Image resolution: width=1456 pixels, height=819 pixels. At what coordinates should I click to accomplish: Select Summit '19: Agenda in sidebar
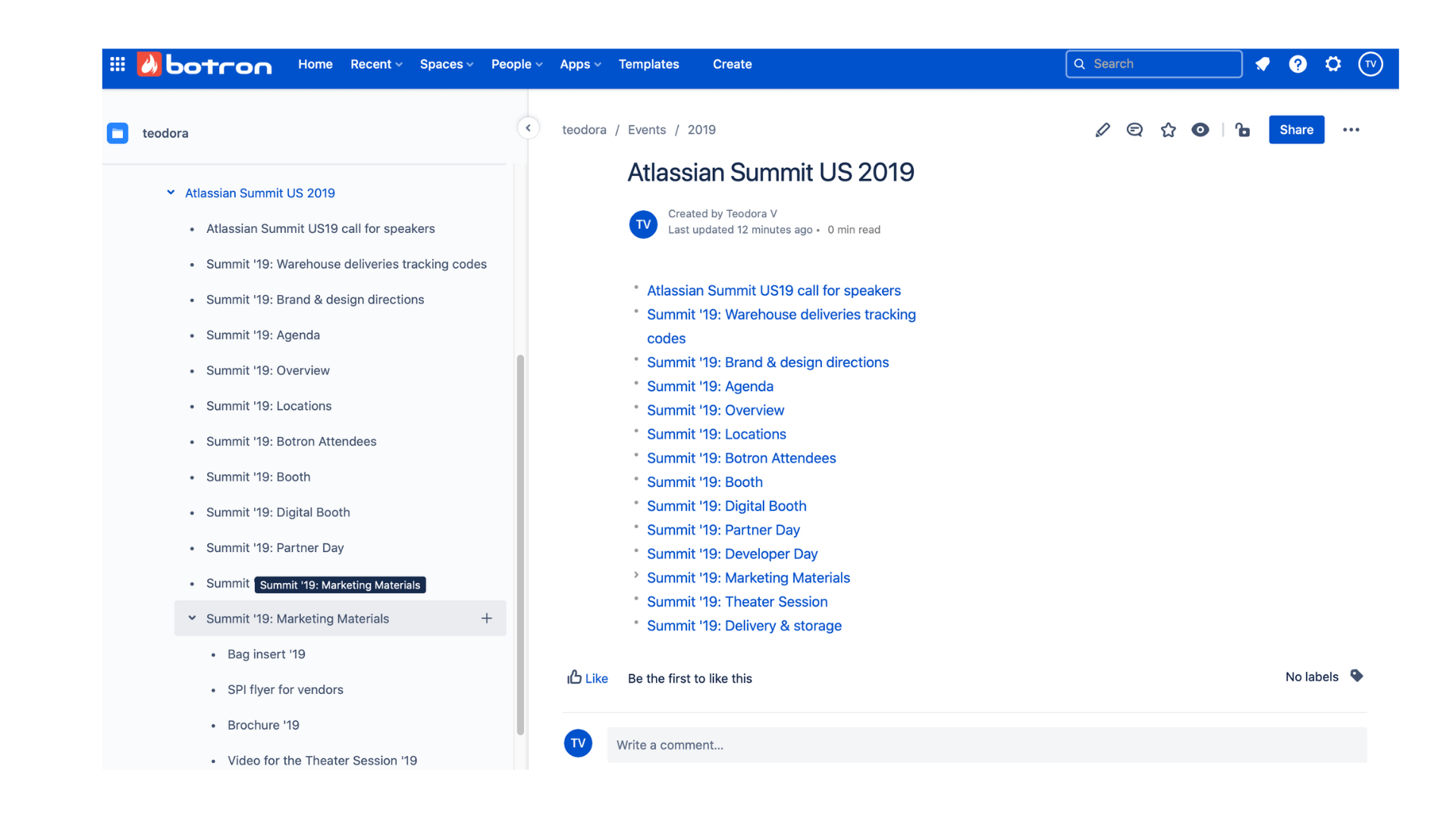pyautogui.click(x=263, y=335)
